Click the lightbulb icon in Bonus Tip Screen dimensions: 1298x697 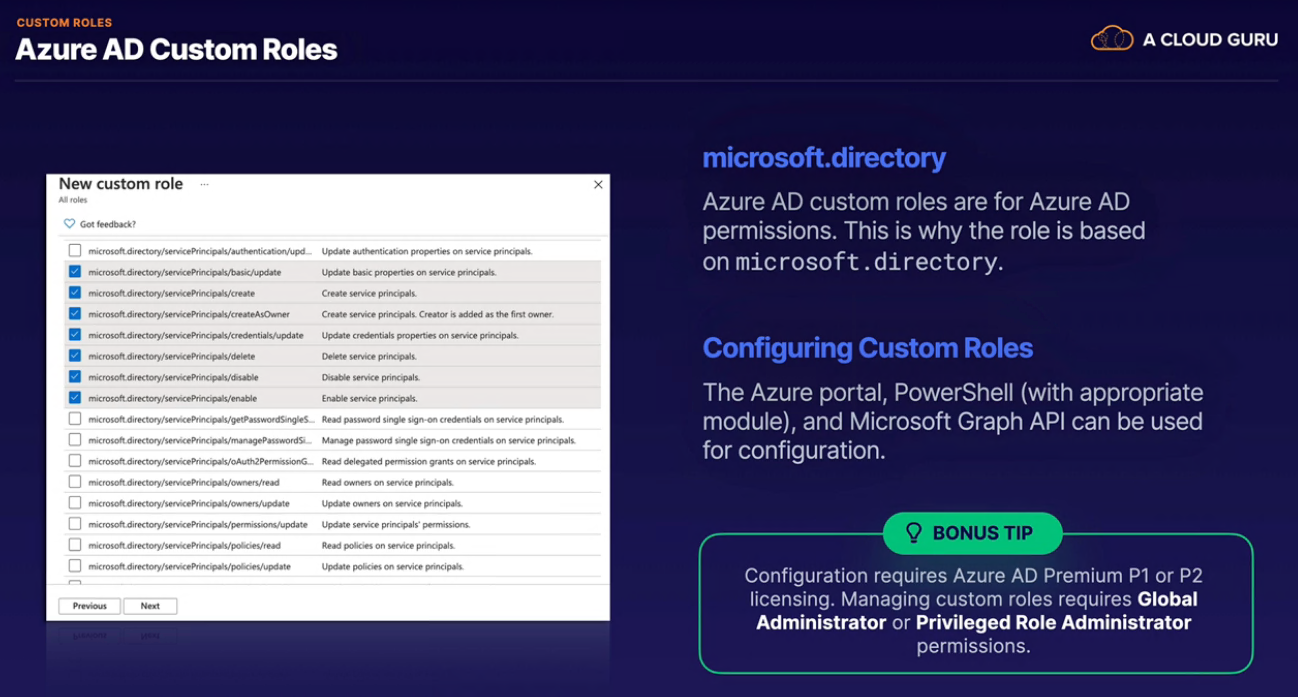click(x=913, y=533)
